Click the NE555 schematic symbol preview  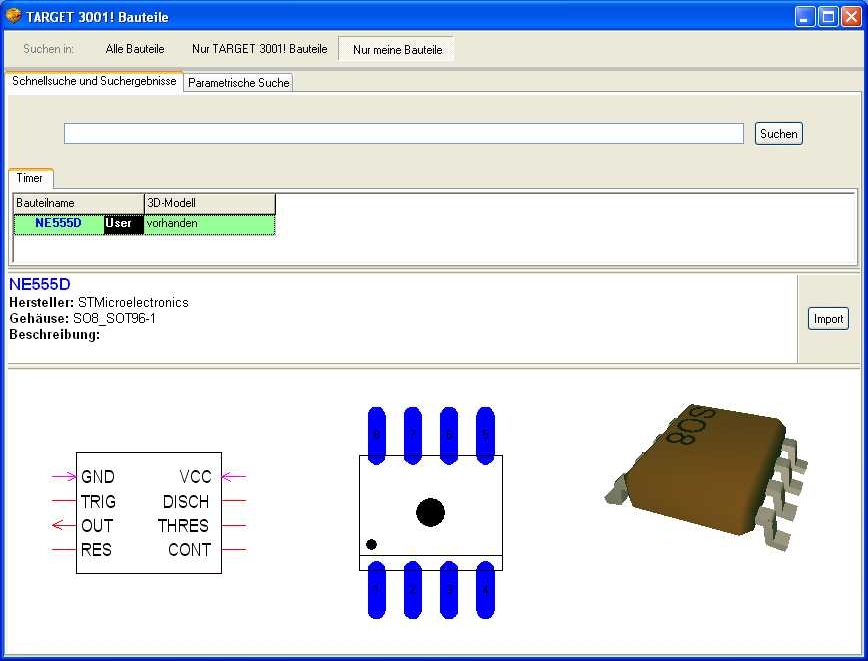pyautogui.click(x=148, y=512)
